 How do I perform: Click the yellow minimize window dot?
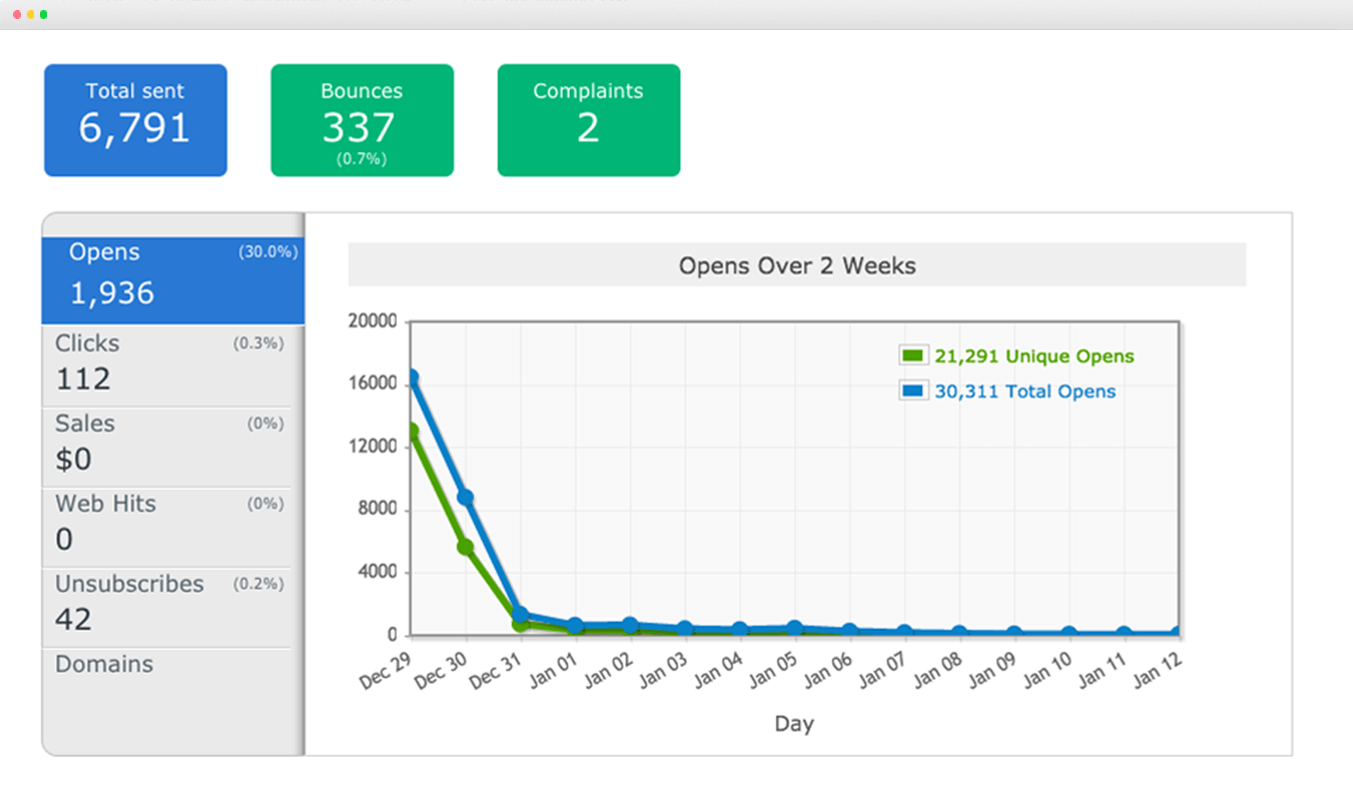30,15
